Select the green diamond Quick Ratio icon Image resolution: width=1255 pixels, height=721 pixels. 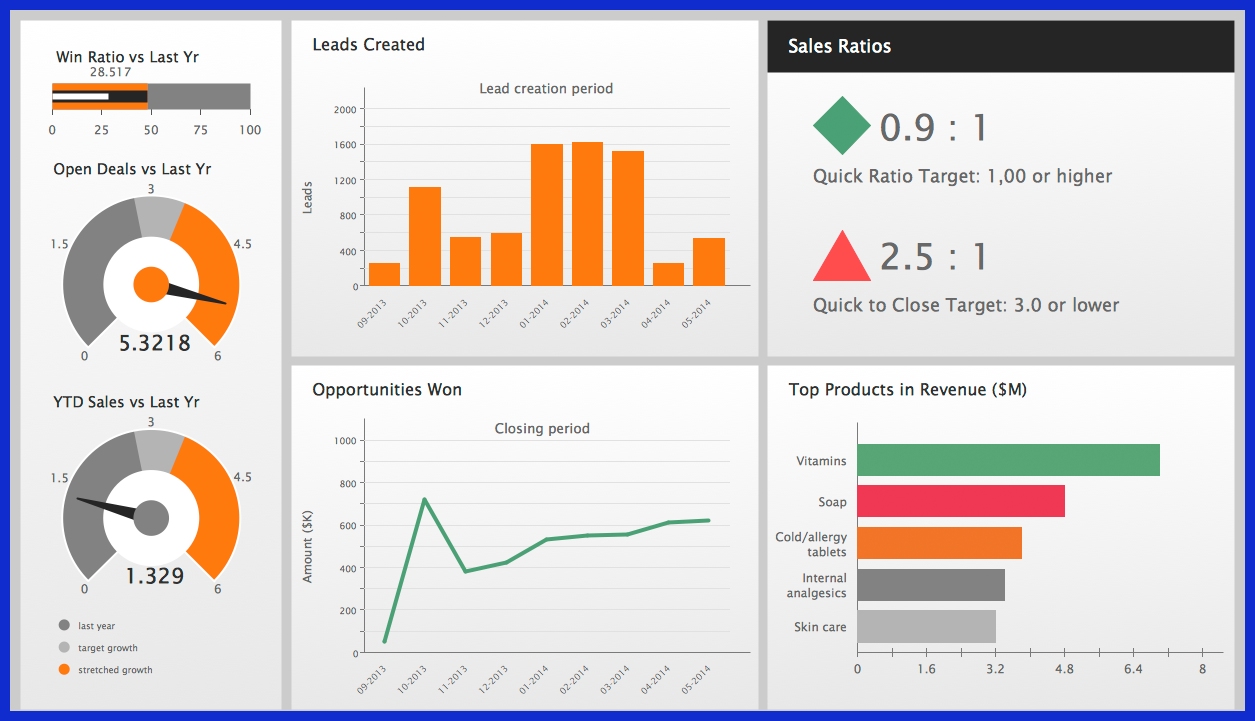tap(843, 125)
